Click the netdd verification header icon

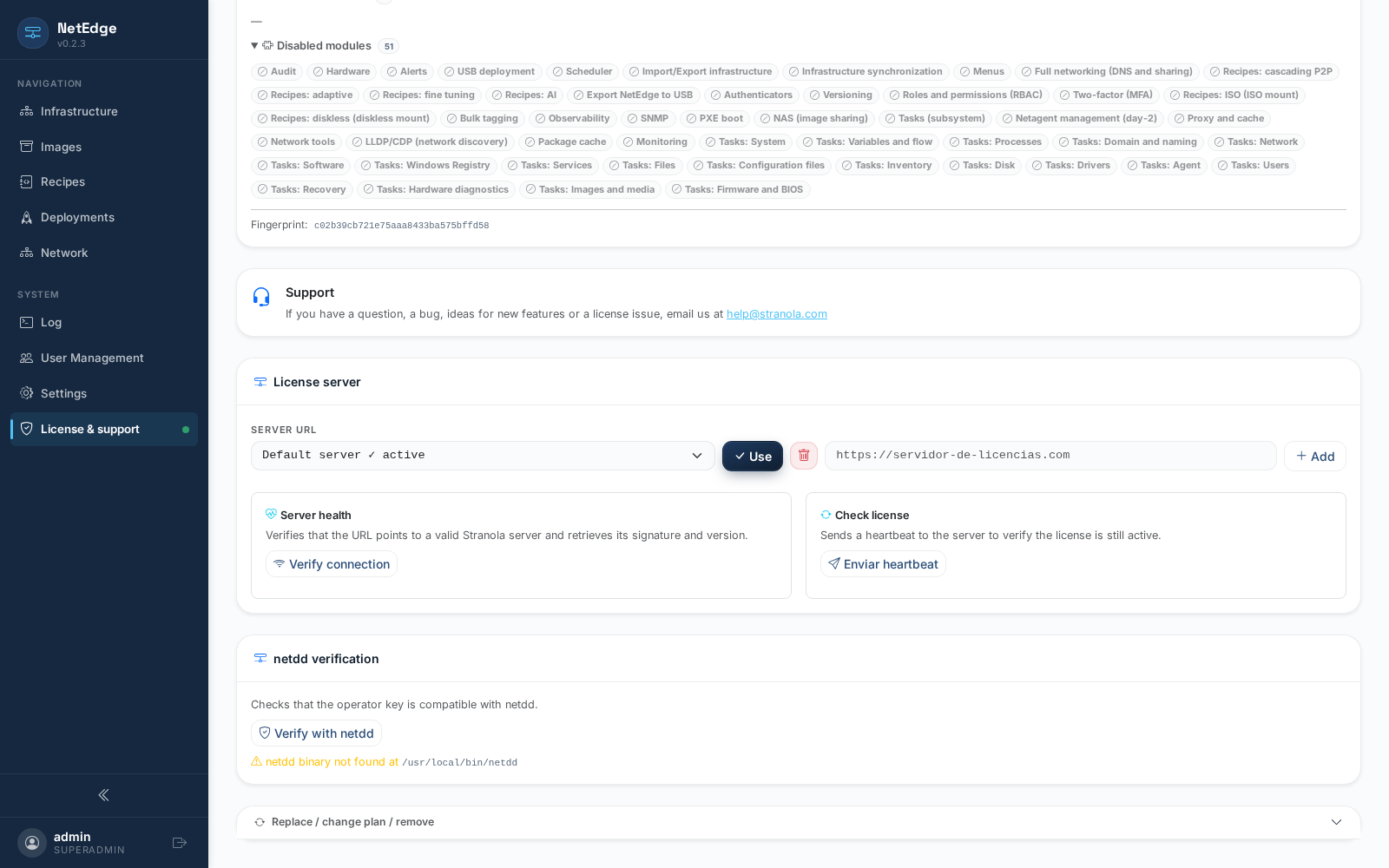pos(260,659)
